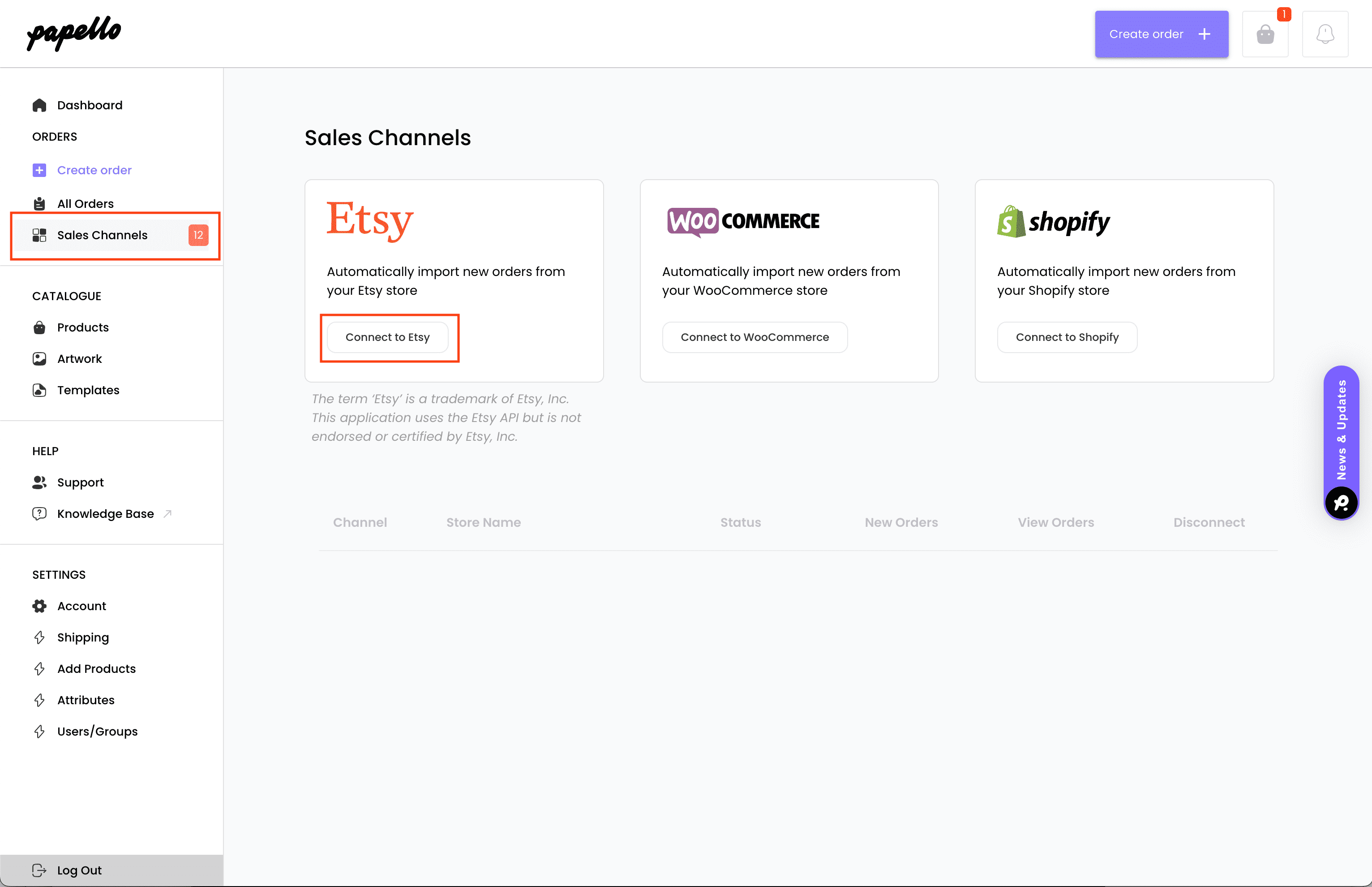Screen dimensions: 1372x887
Task: Click the Attributes lightning icon
Action: pos(39,700)
